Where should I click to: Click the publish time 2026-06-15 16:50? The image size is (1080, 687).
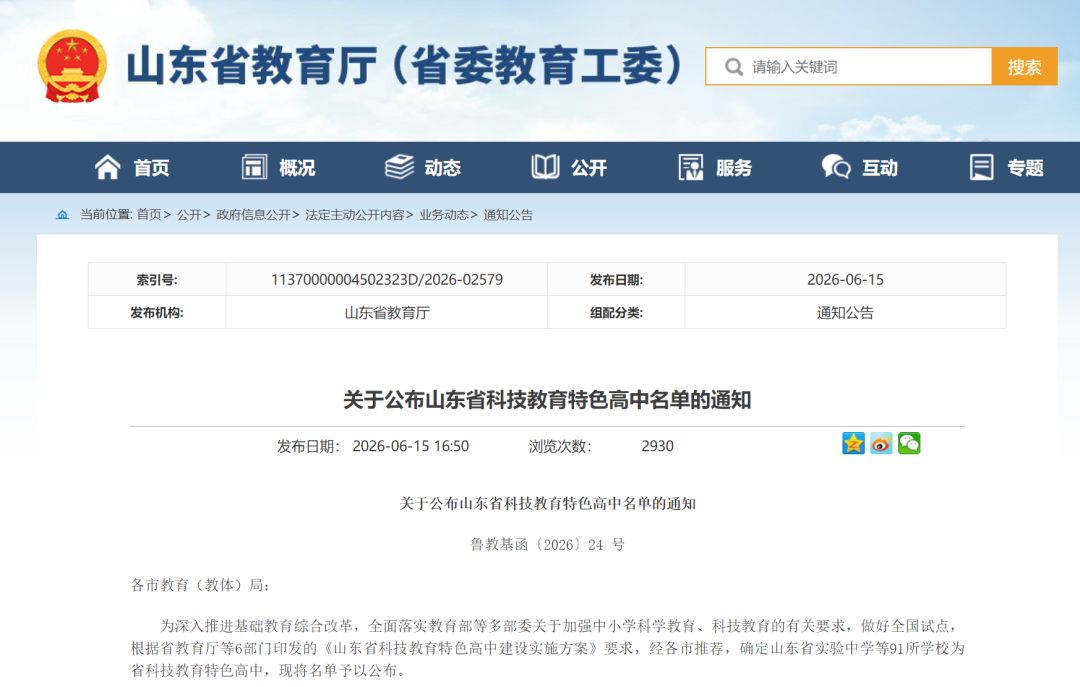(411, 447)
